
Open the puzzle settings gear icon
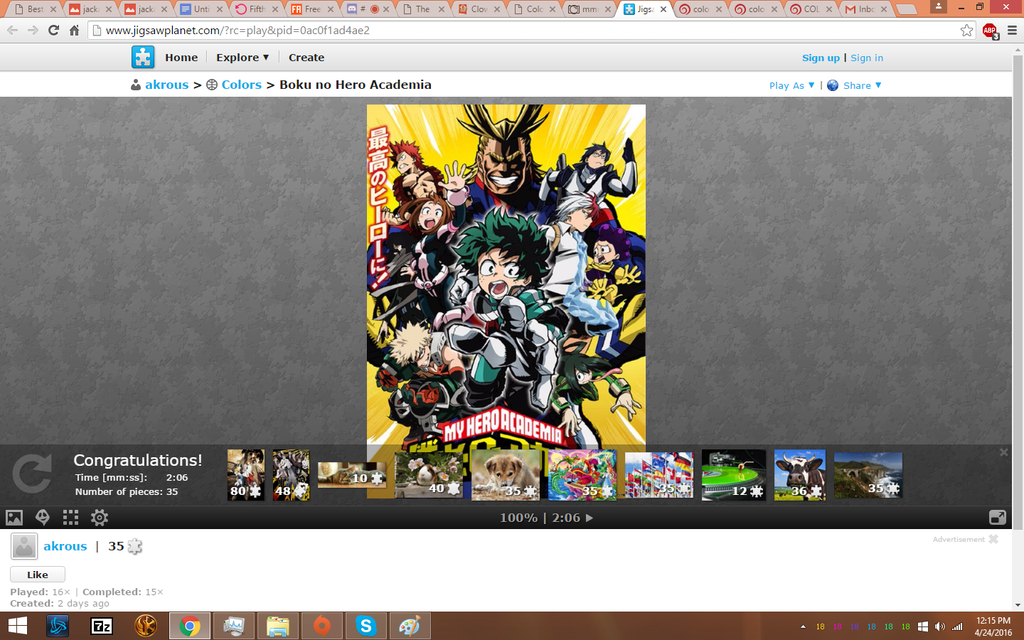click(x=99, y=518)
